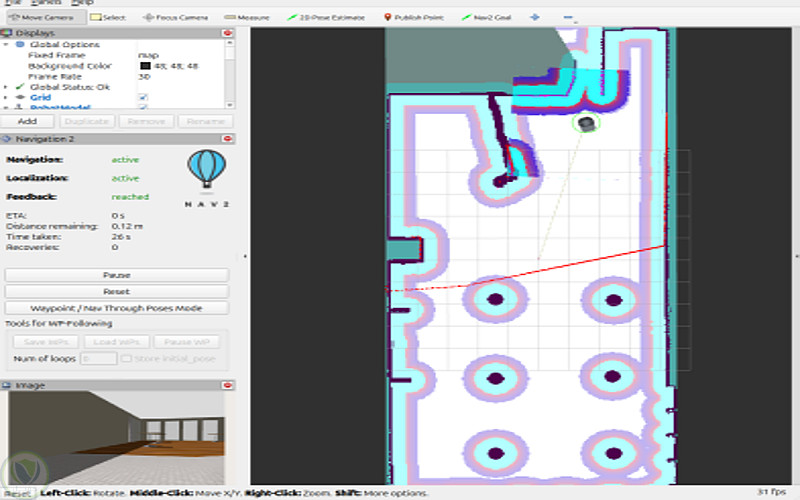Image resolution: width=800 pixels, height=500 pixels.
Task: Set a Nav2 Goal with toolbar tool
Action: tap(486, 17)
